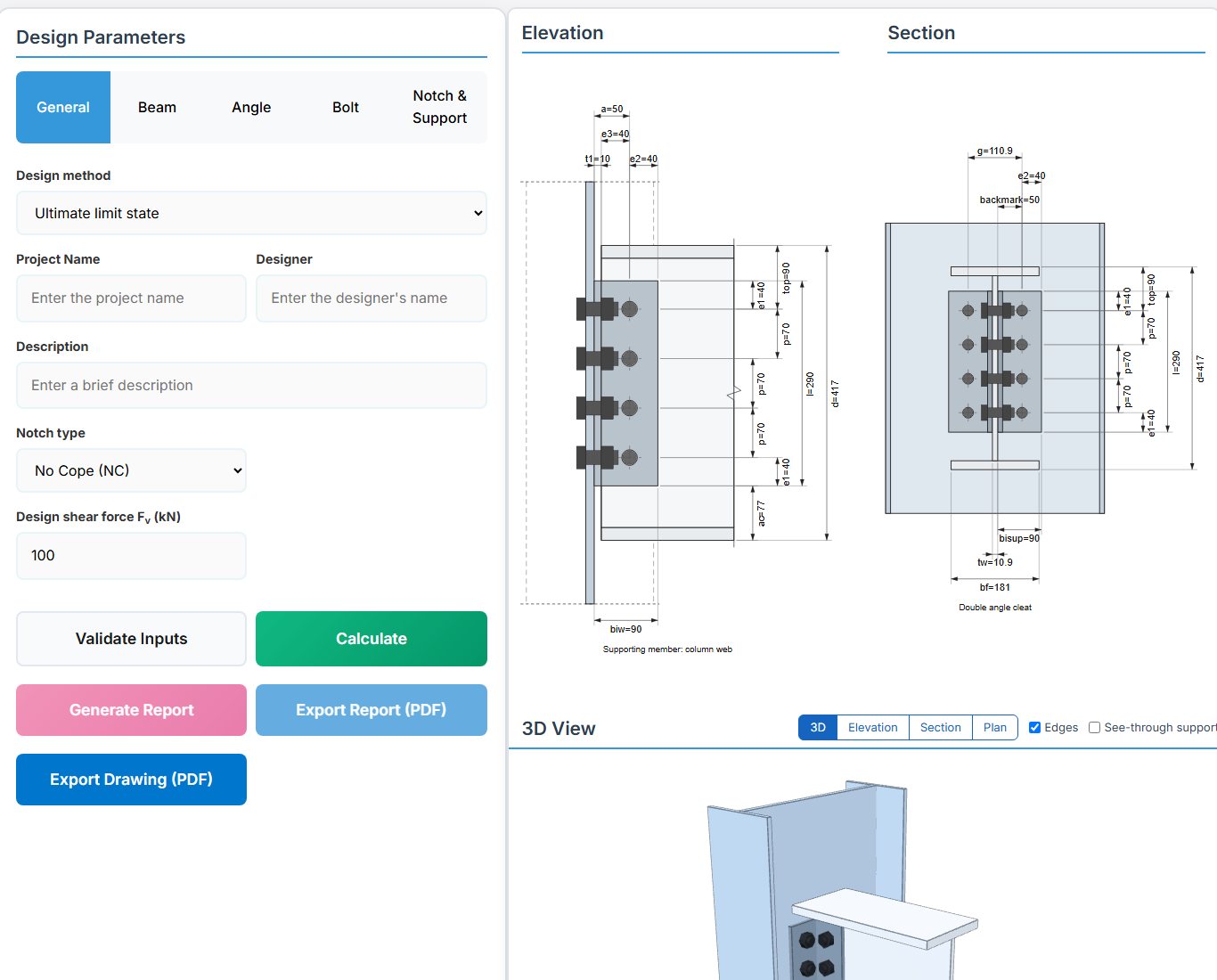Click into the Designer name field
The height and width of the screenshot is (980, 1217).
pyautogui.click(x=372, y=298)
